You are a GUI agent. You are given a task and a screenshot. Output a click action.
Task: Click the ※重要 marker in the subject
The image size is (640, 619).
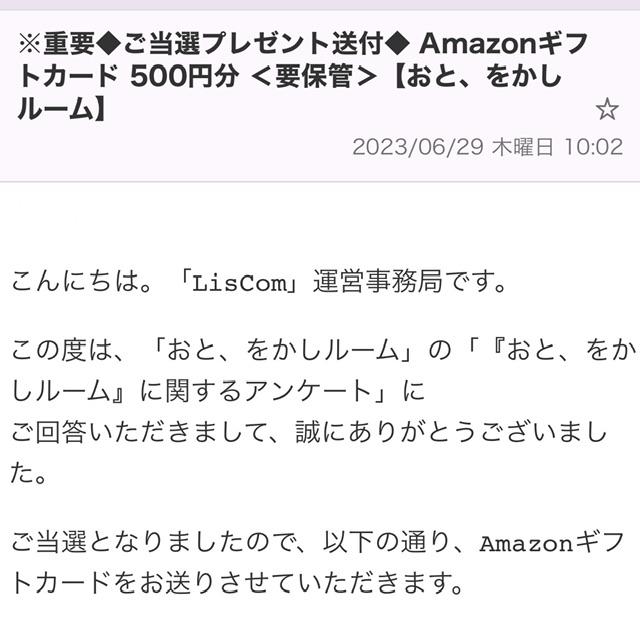[x=49, y=43]
